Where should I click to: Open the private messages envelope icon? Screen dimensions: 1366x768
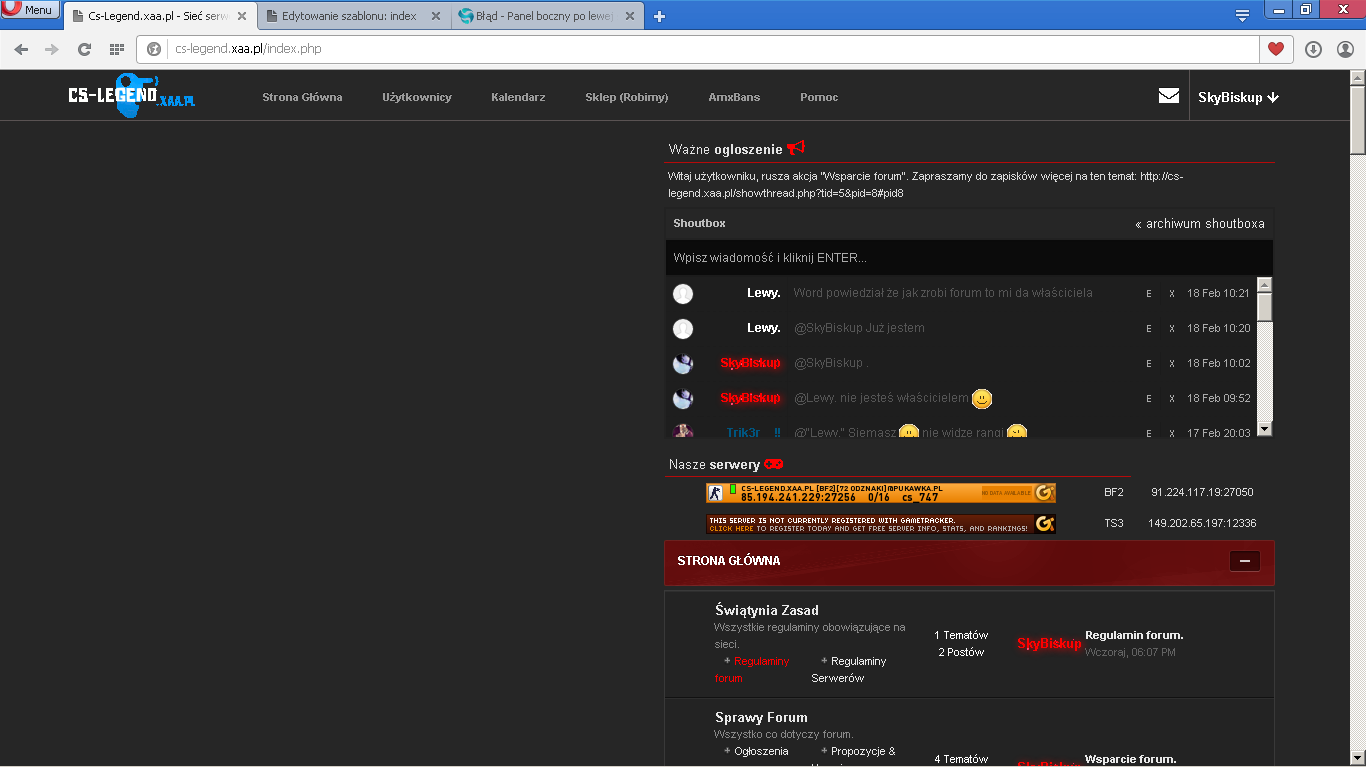coord(1168,96)
